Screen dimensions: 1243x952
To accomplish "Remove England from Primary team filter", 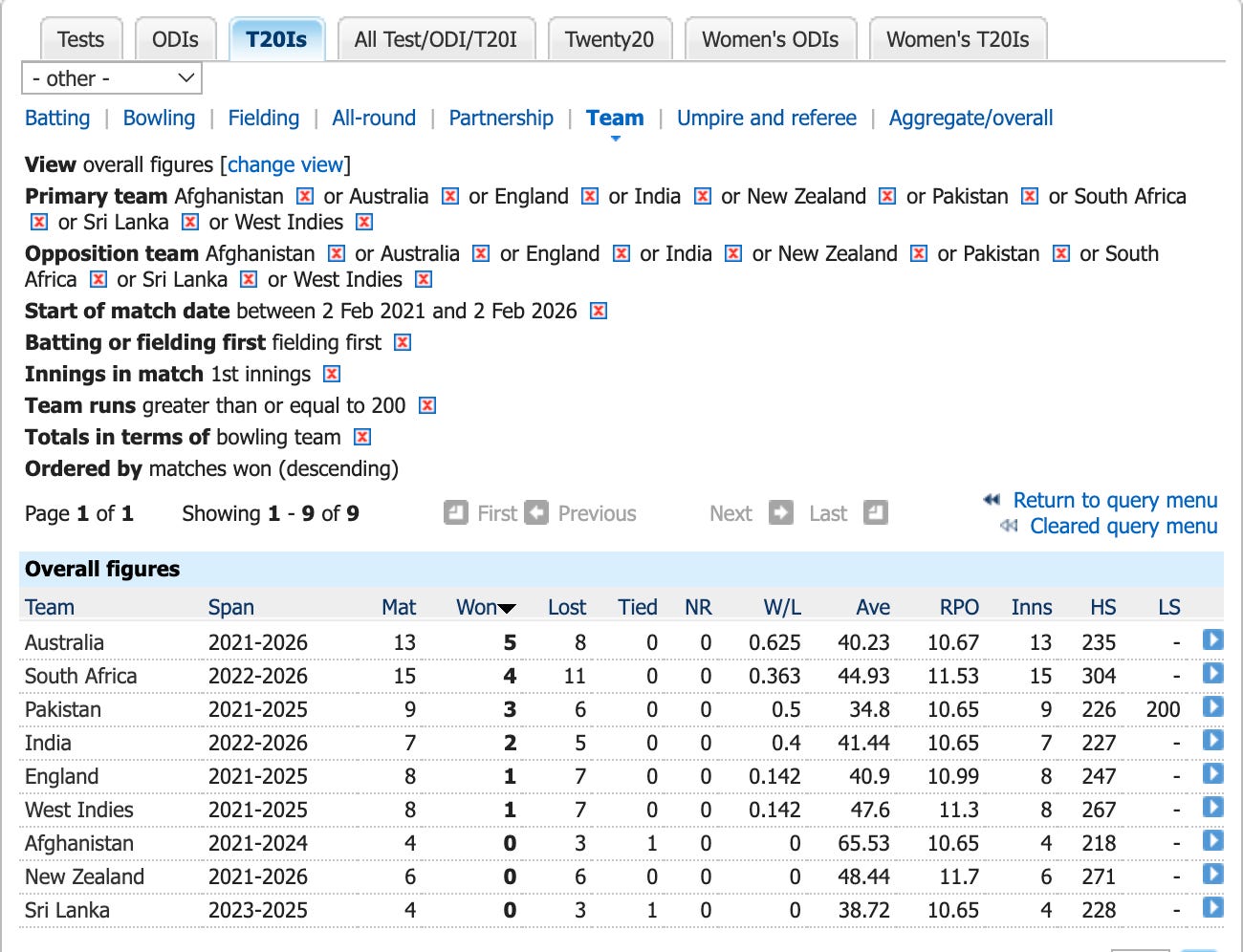I will (x=590, y=196).
